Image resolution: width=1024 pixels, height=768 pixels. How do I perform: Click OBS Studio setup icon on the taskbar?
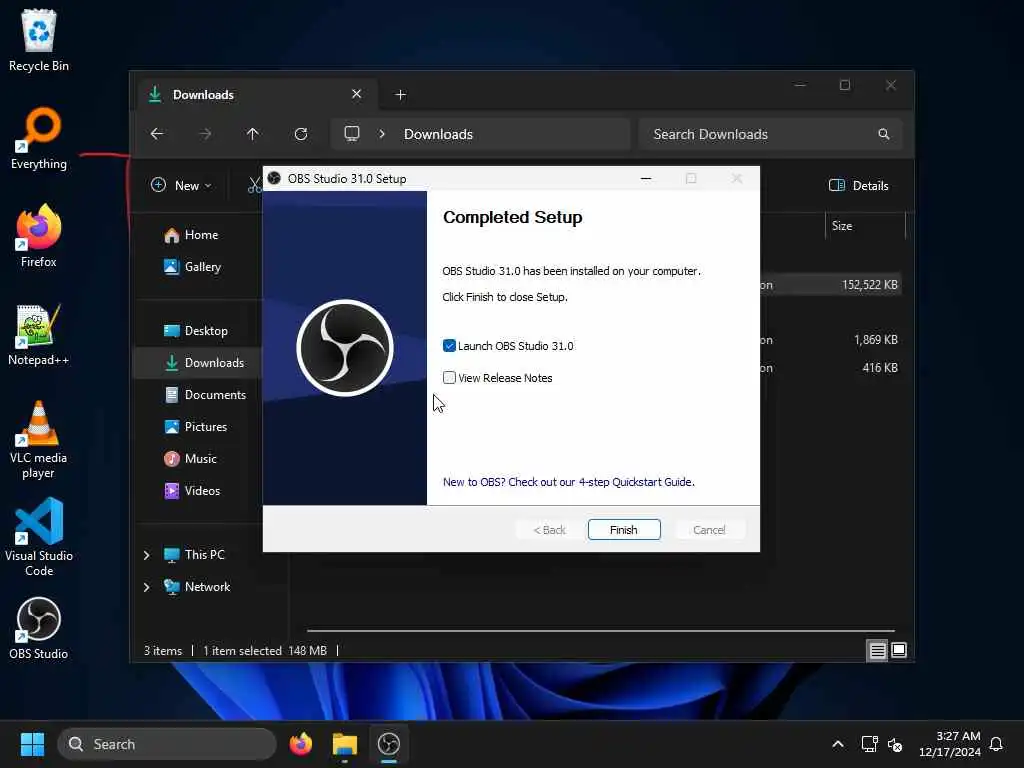[389, 744]
